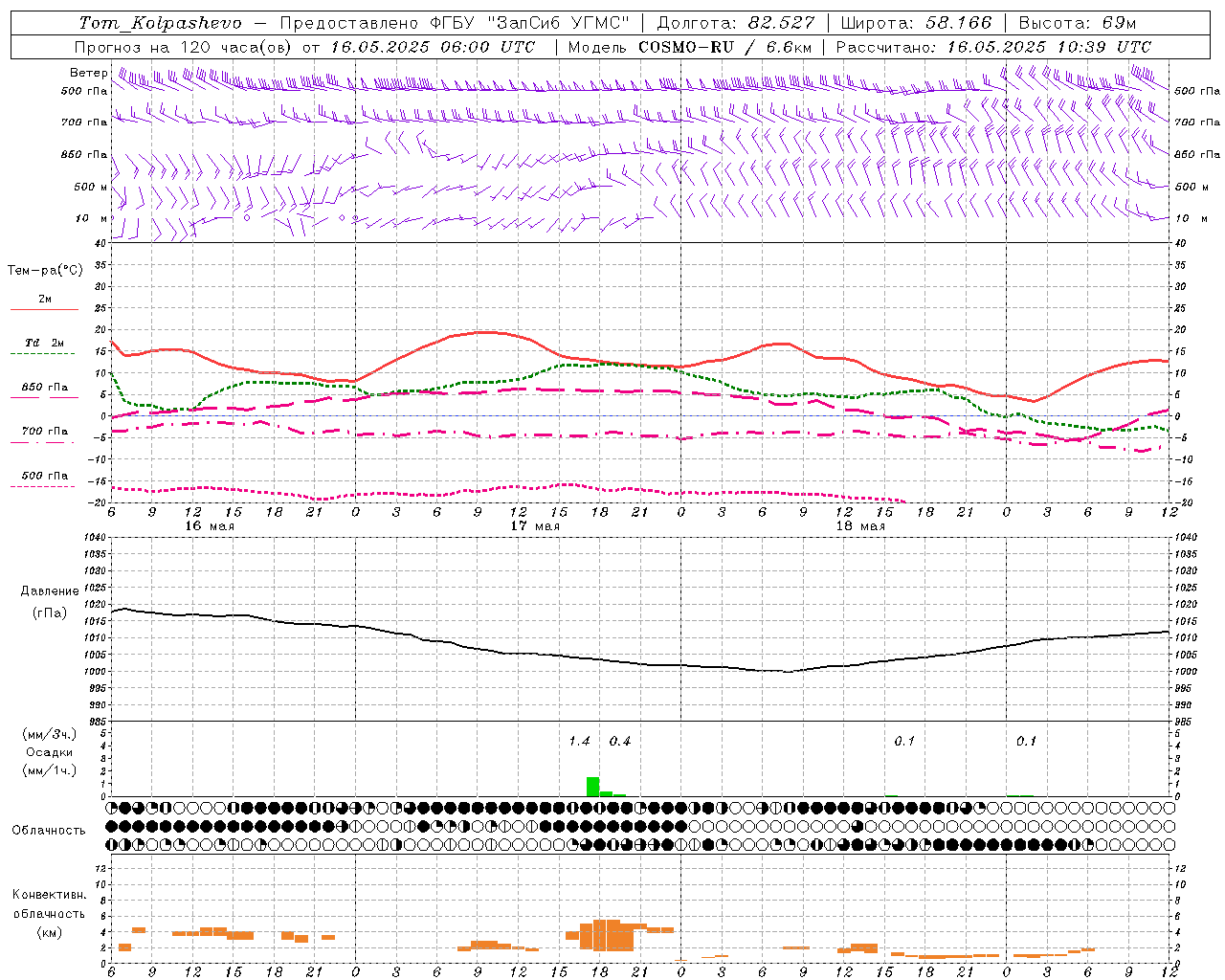Viewport: 1225px width, 980px height.
Task: Click the Ветер wind panel label
Action: click(88, 73)
